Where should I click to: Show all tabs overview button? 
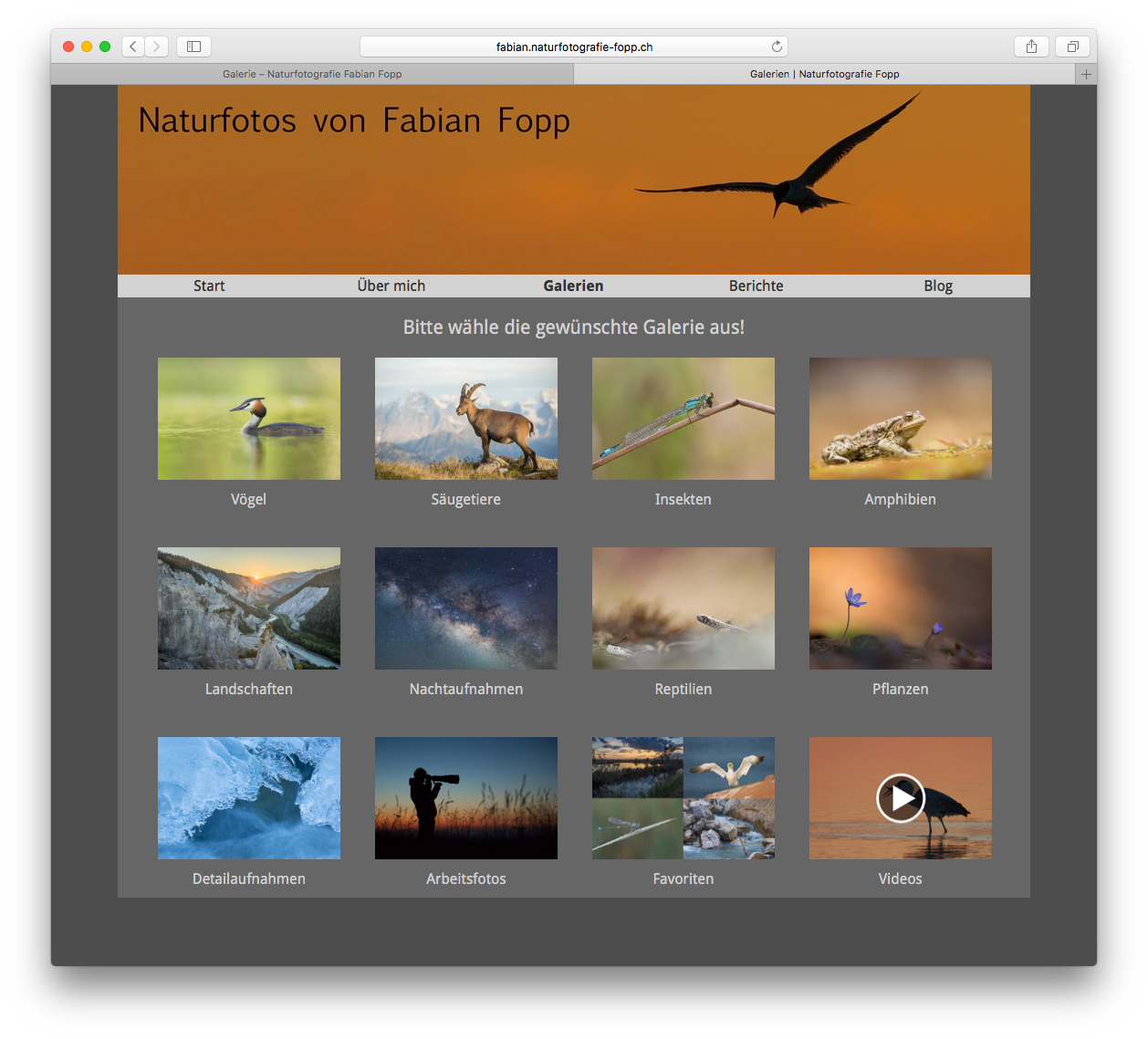tap(1072, 47)
